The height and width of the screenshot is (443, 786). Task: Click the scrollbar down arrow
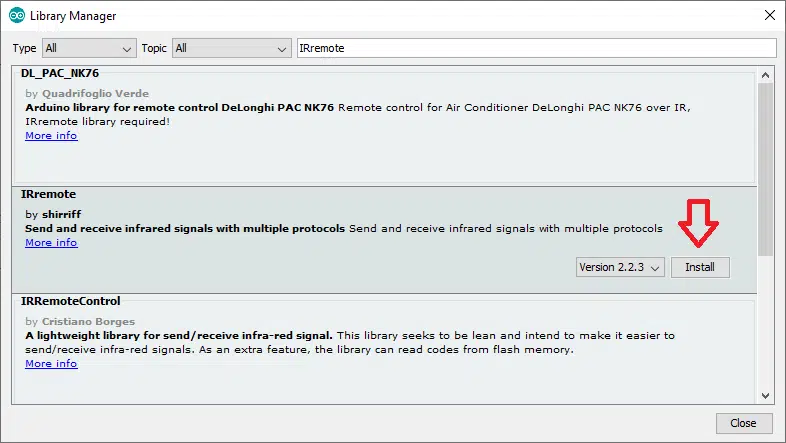765,395
